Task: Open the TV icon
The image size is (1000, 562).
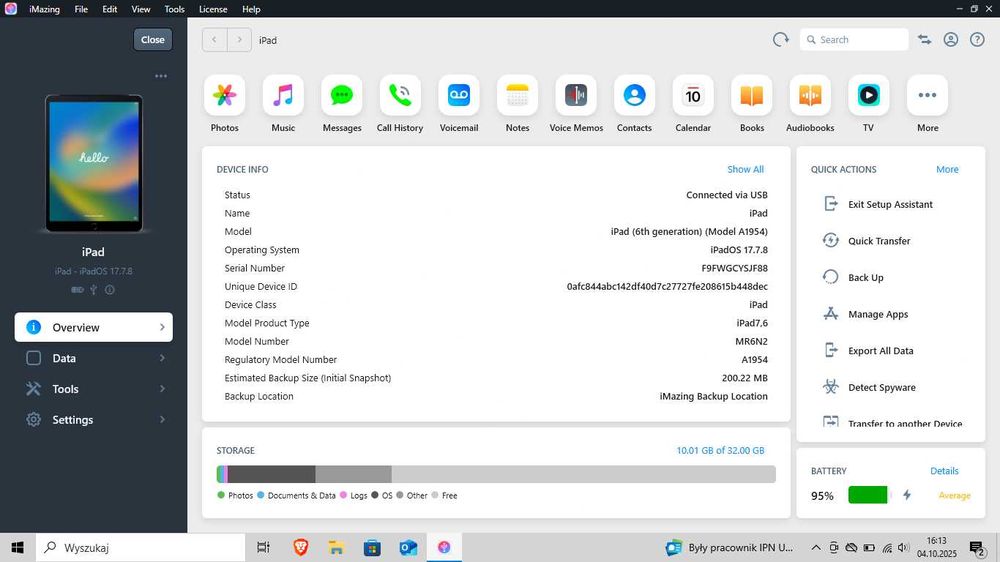Action: (868, 96)
